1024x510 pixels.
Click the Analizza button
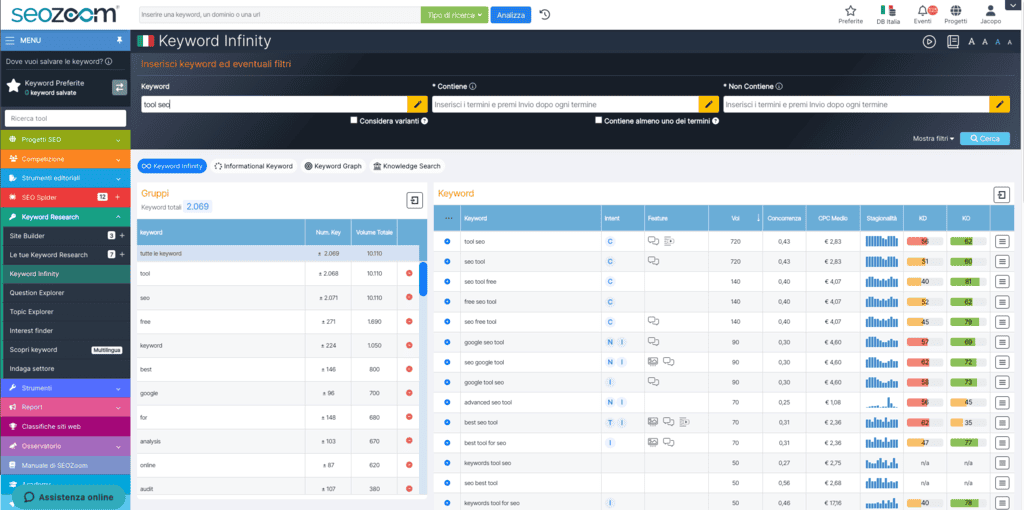(511, 14)
